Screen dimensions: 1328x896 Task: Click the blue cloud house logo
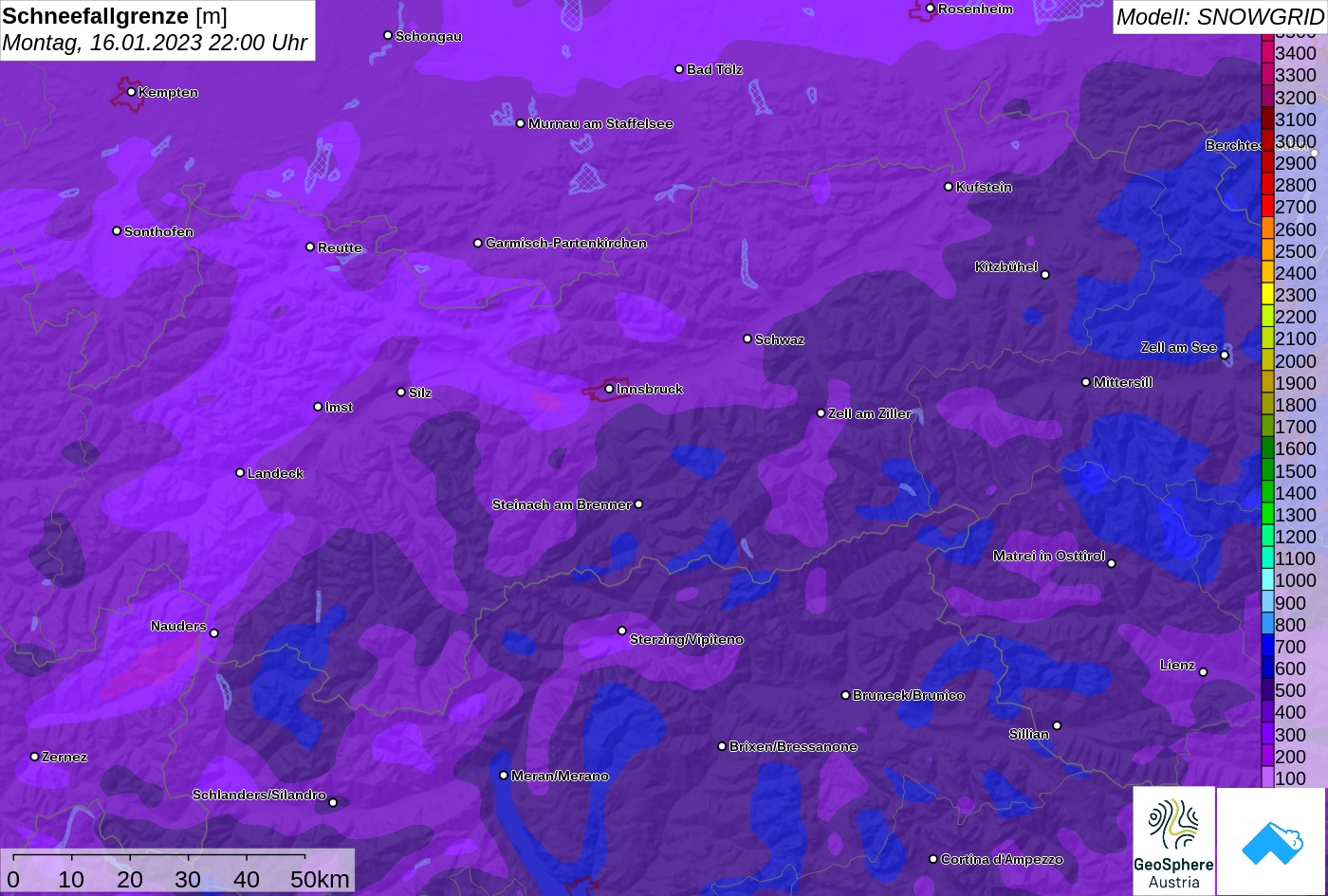[1271, 841]
